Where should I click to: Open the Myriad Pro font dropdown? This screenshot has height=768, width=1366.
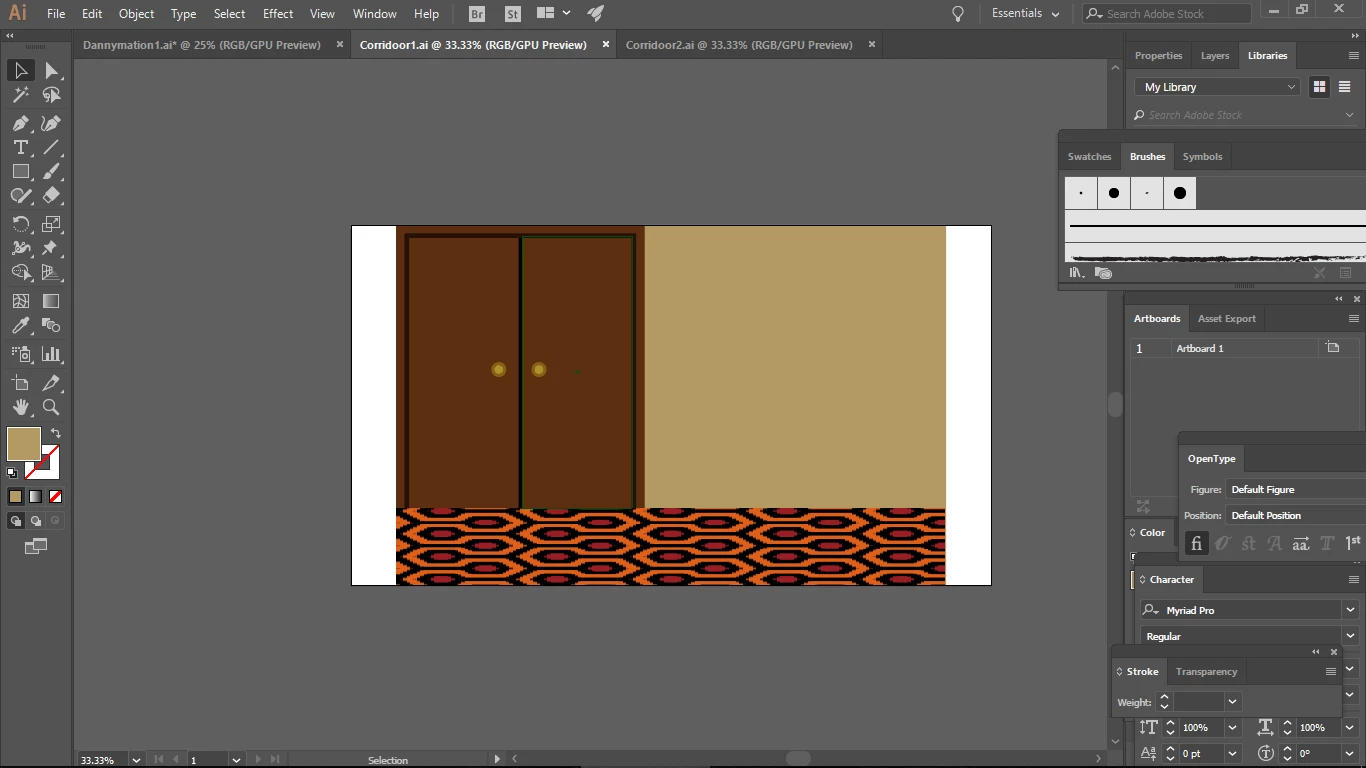1349,610
